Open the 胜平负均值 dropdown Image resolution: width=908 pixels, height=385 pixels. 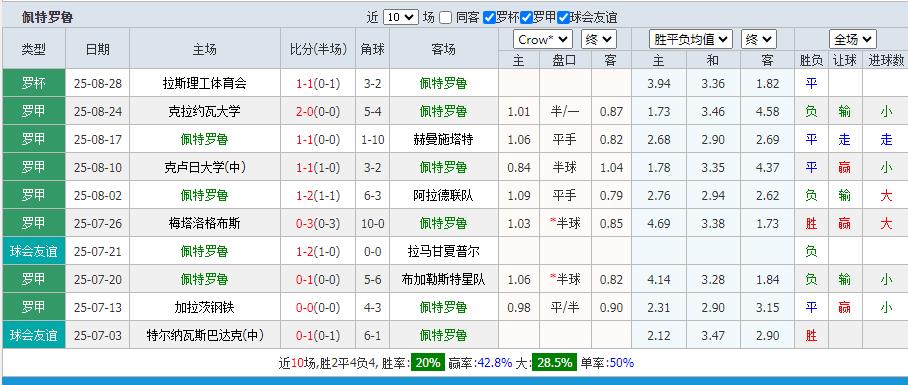(x=690, y=39)
